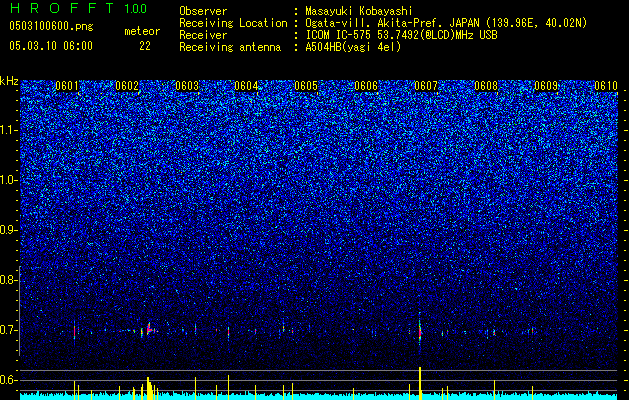Click the Receiving antenna field label
Image resolution: width=629 pixels, height=400 pixels.
pyautogui.click(x=230, y=47)
